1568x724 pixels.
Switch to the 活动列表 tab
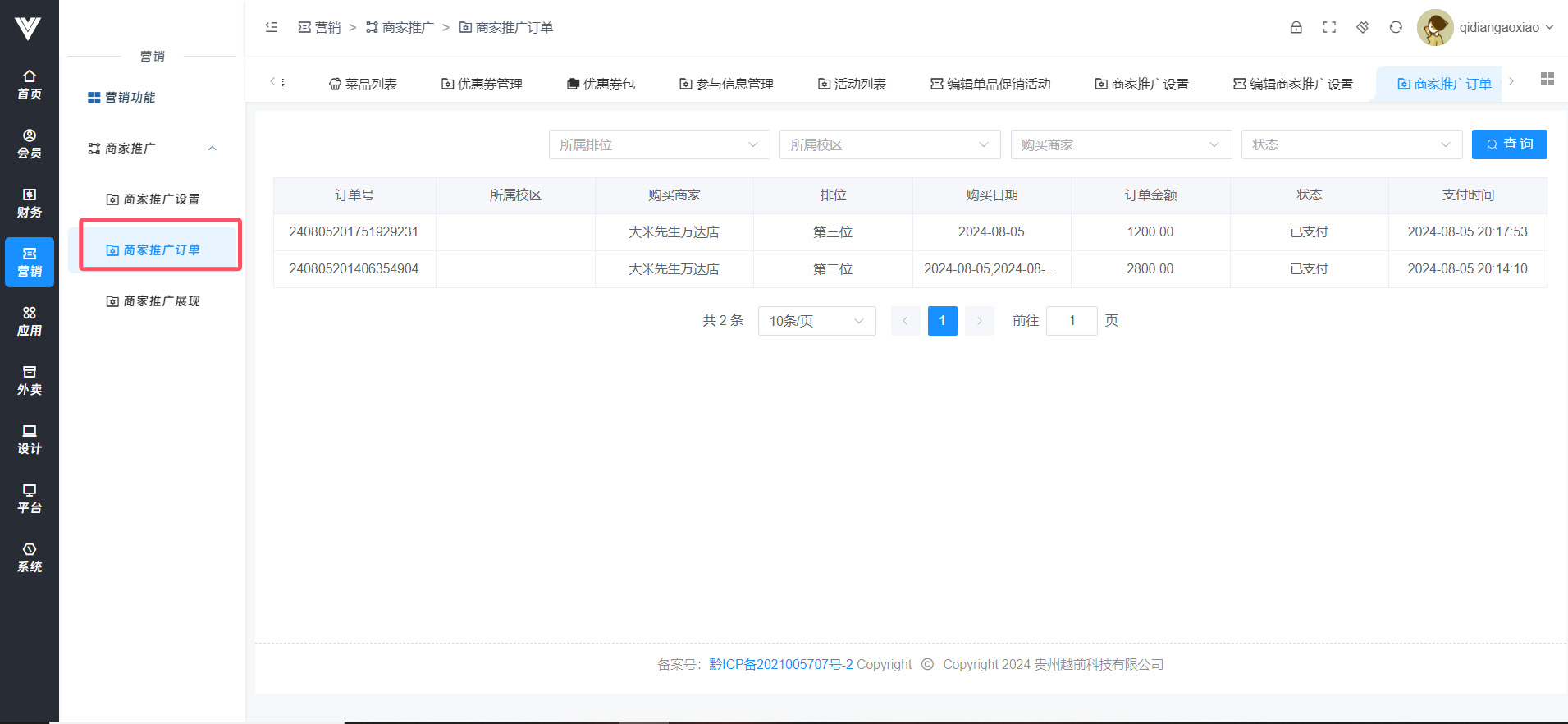(x=852, y=84)
